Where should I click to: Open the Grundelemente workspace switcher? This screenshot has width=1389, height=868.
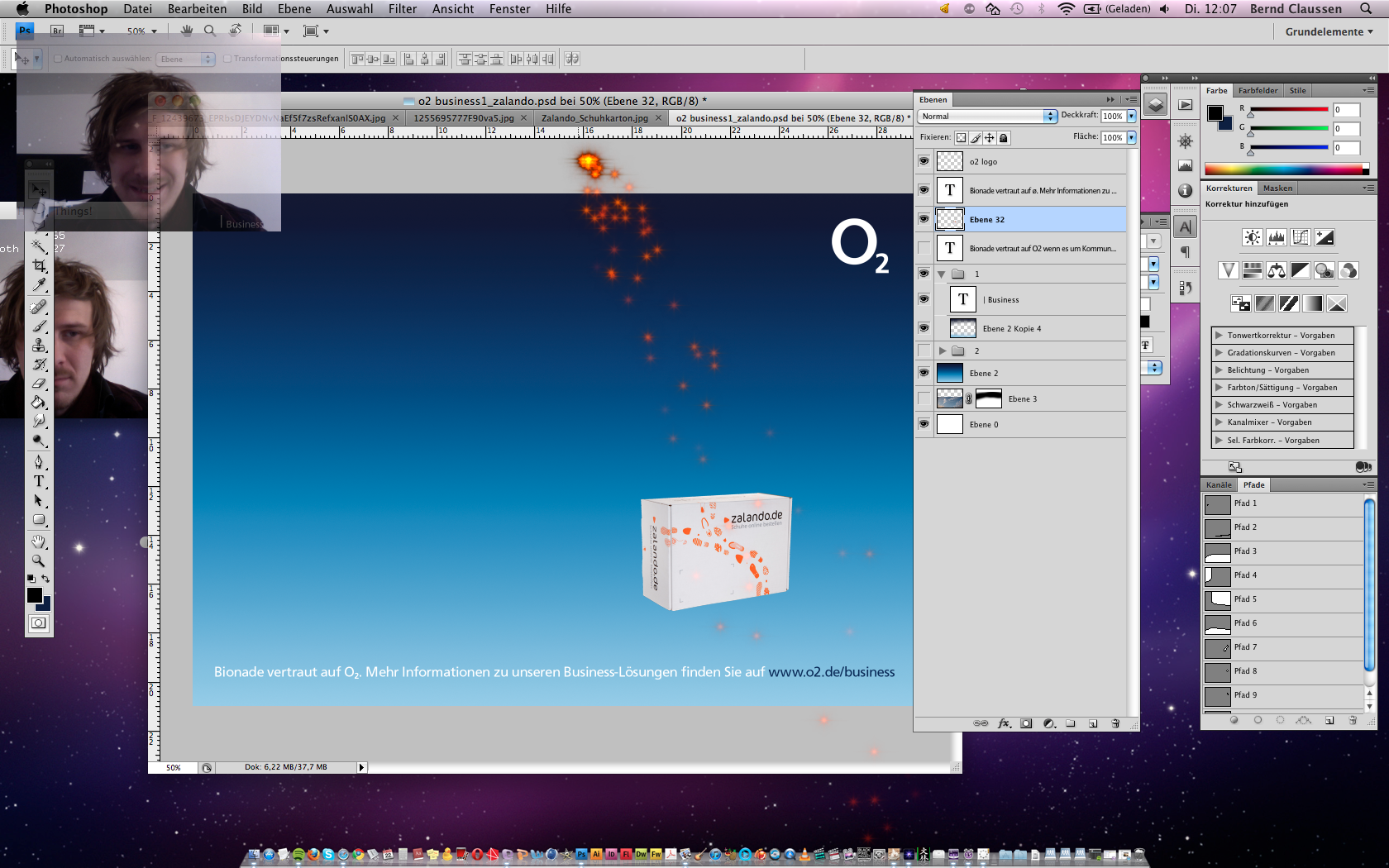pyautogui.click(x=1329, y=31)
